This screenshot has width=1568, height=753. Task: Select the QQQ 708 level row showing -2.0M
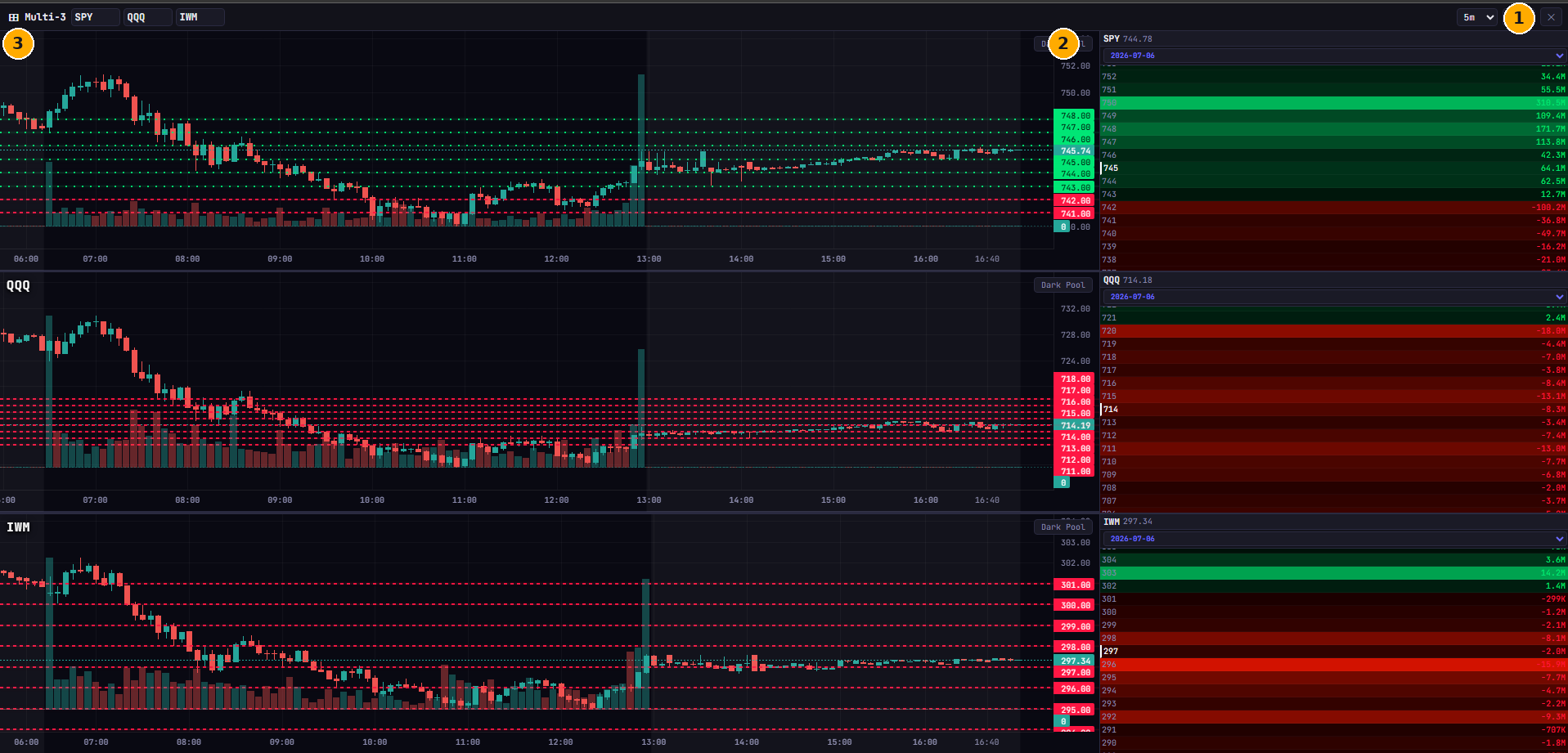1333,488
